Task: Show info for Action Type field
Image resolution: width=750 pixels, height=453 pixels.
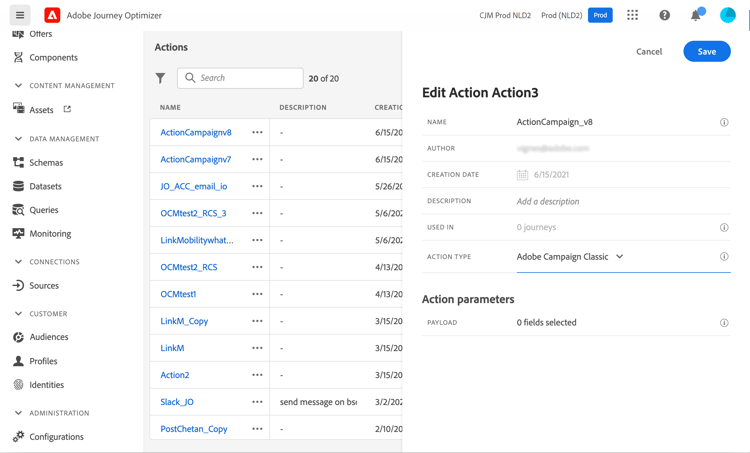Action: point(724,257)
